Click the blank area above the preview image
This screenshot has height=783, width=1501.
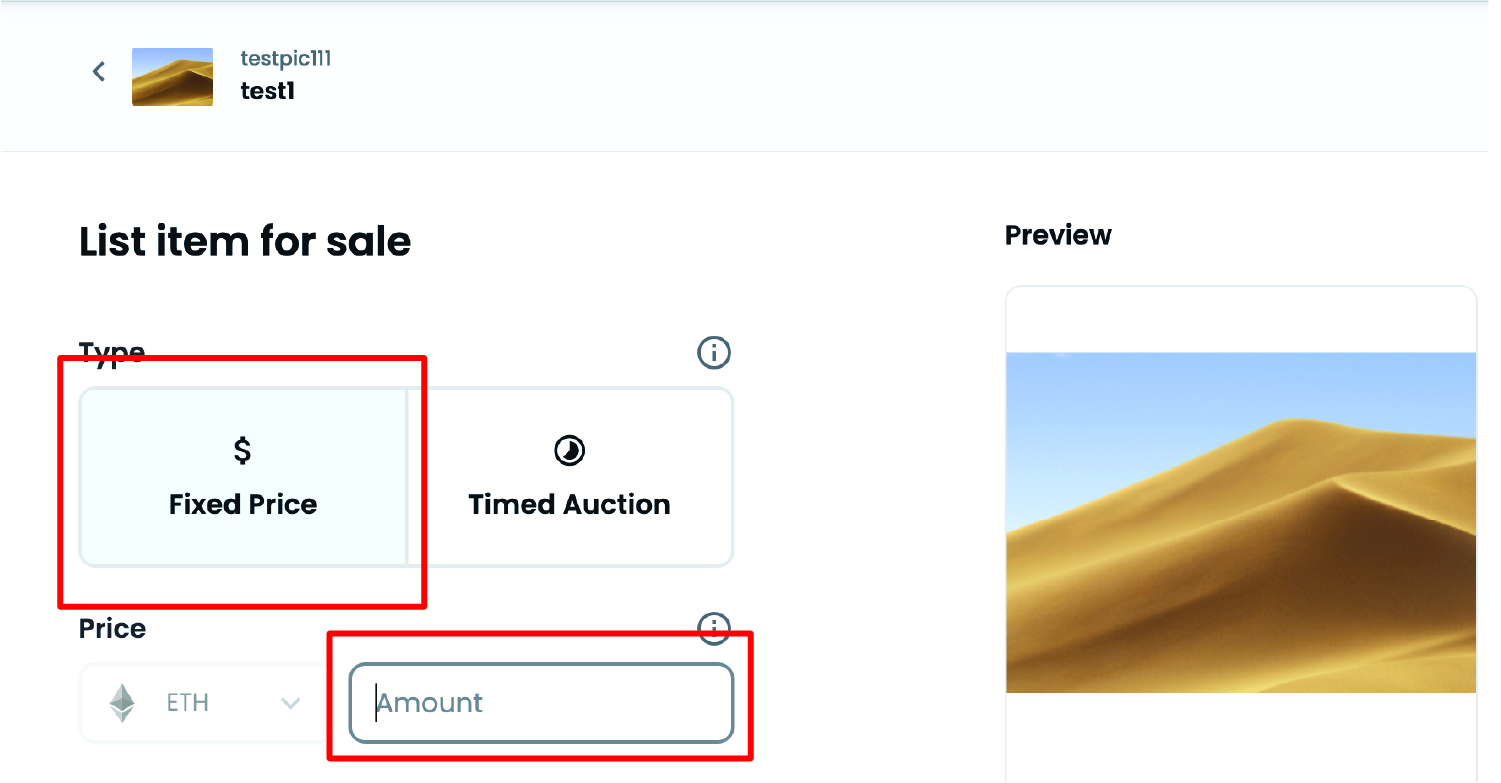pos(1240,320)
